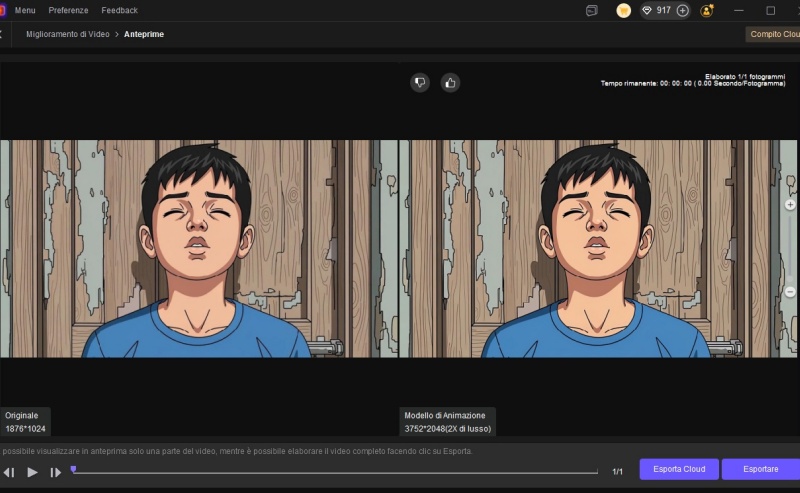The width and height of the screenshot is (800, 493).
Task: Step to previous frame
Action: (x=9, y=472)
